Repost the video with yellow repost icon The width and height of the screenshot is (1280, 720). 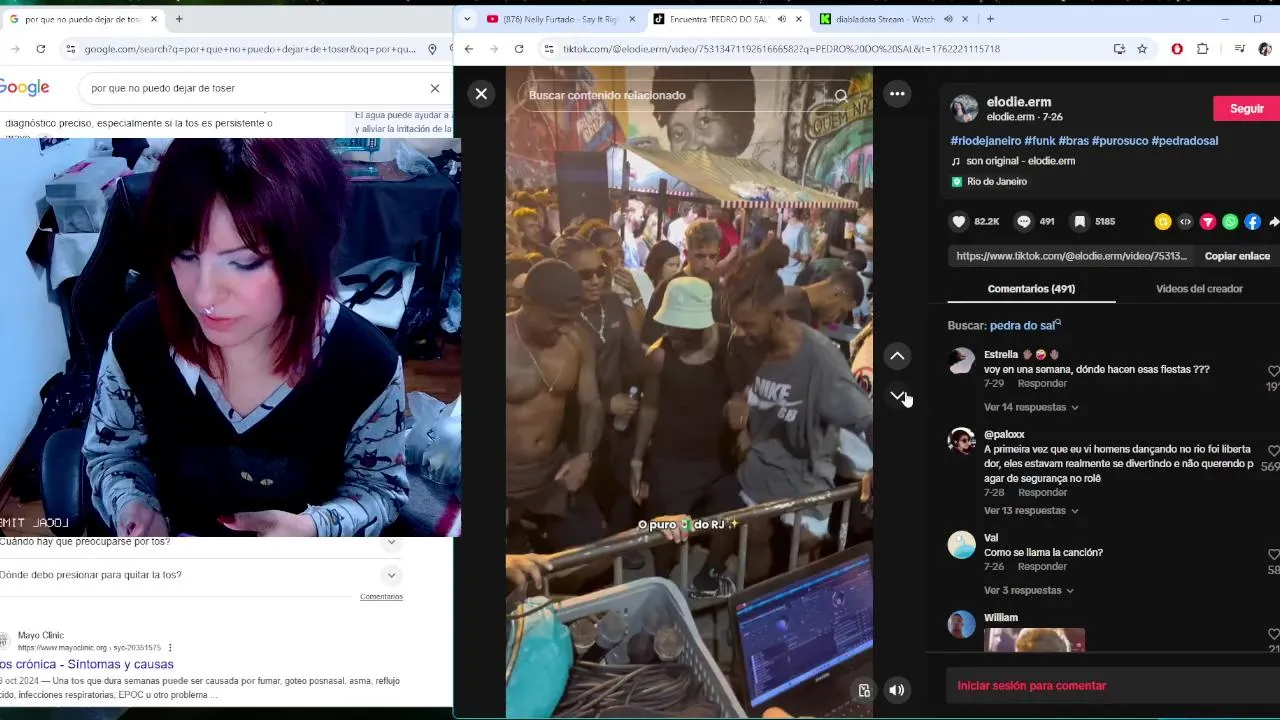(x=1162, y=222)
